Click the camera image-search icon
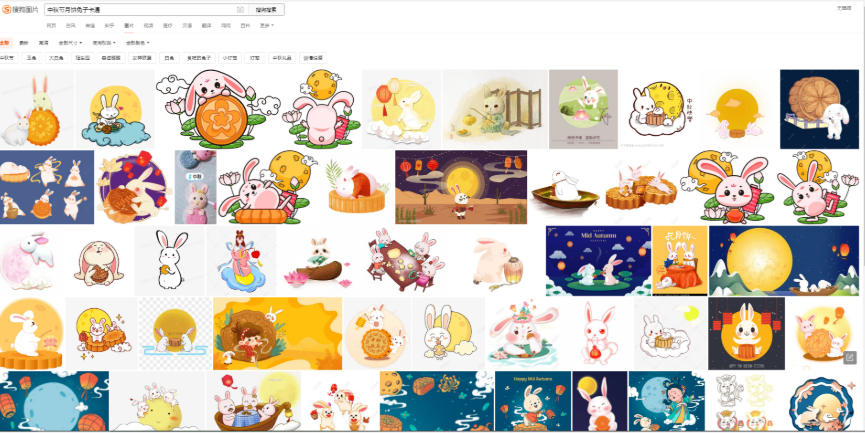The width and height of the screenshot is (865, 433). pyautogui.click(x=240, y=9)
